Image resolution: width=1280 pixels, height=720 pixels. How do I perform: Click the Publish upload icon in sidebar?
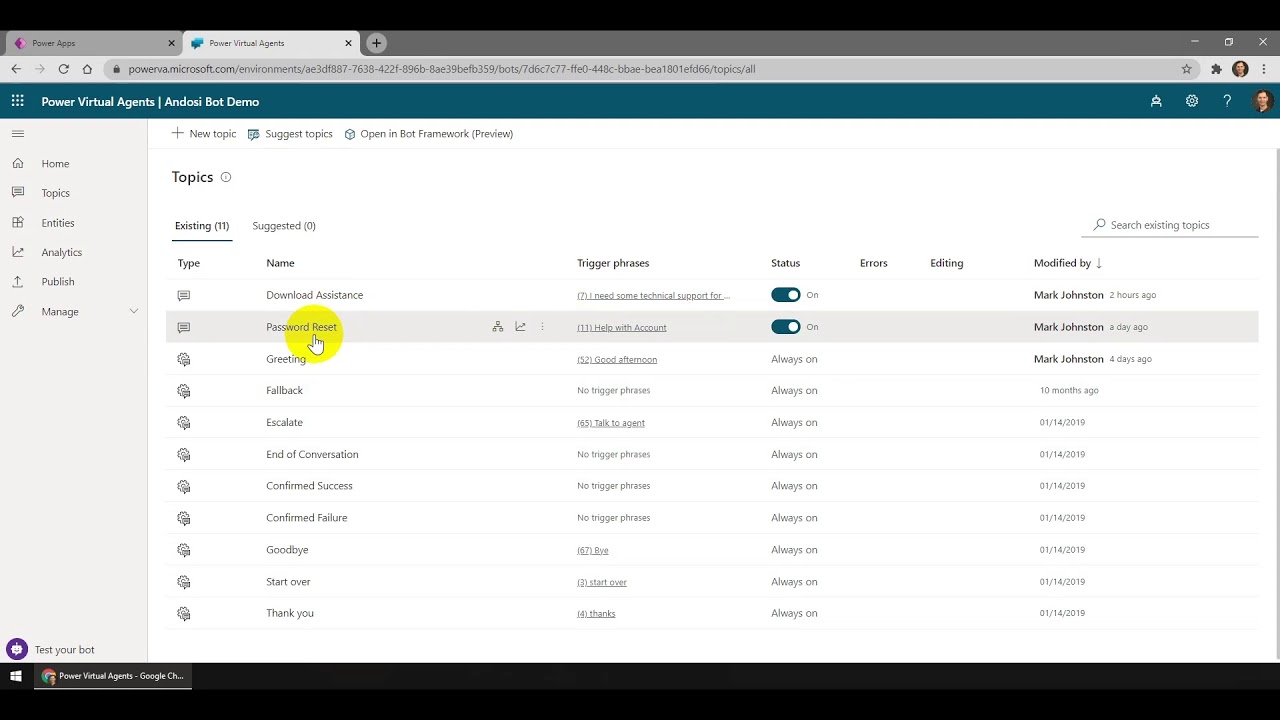pyautogui.click(x=17, y=281)
